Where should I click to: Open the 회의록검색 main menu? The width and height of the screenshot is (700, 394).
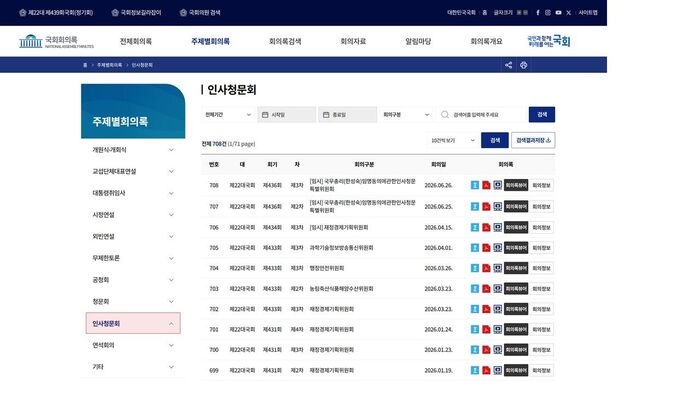tap(285, 41)
